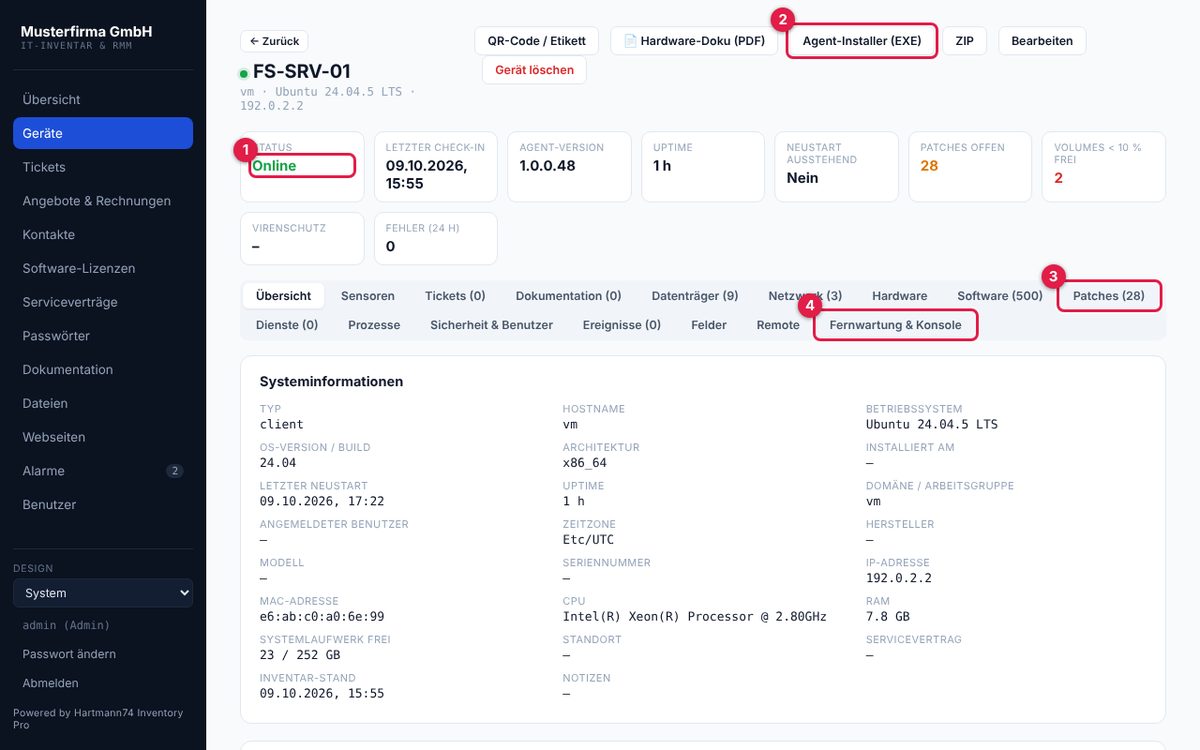Open the Prozesse tab
This screenshot has height=750, width=1200.
(374, 325)
